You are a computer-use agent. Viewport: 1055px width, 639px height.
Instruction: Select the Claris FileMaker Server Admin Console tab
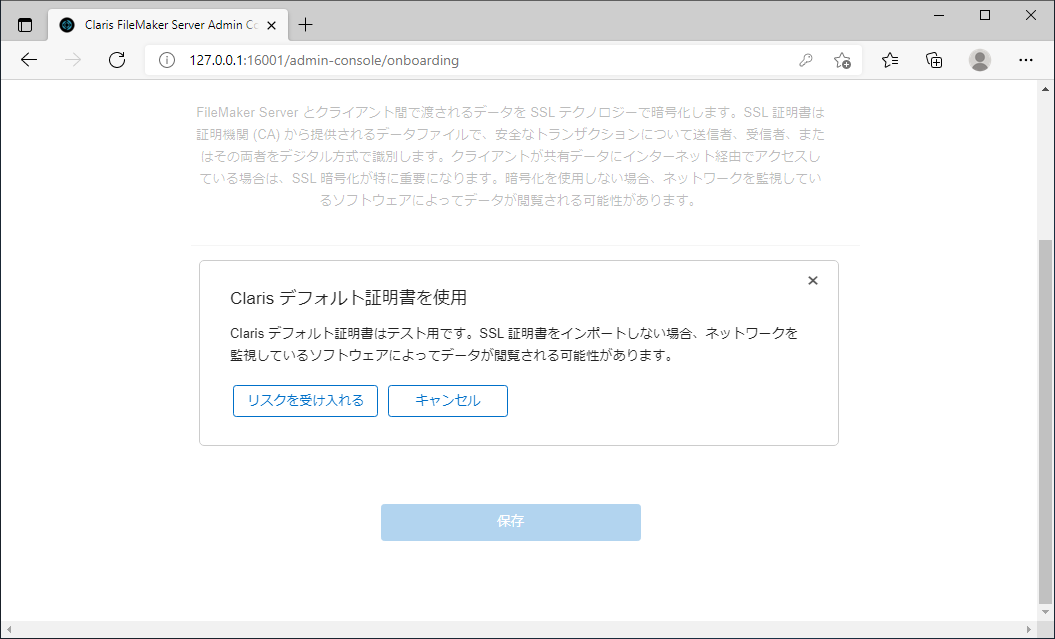[160, 22]
